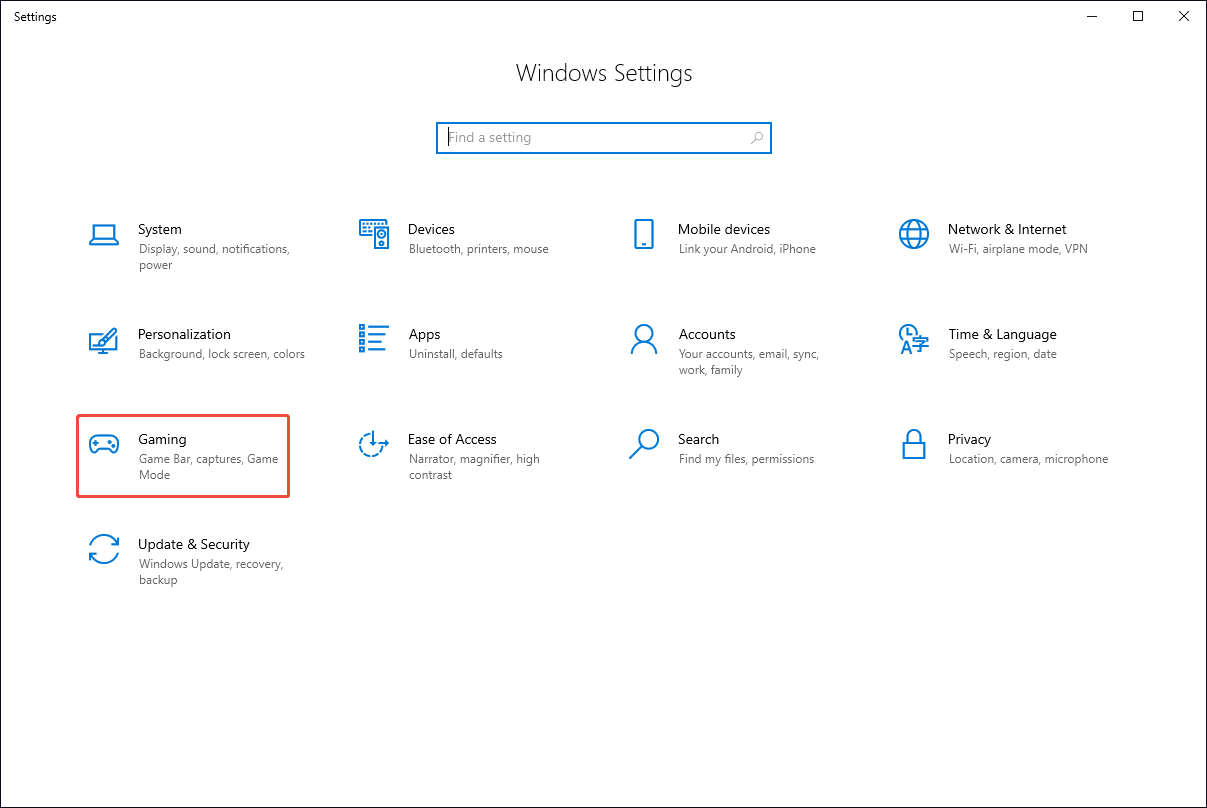Open the Accounts person icon
The height and width of the screenshot is (808, 1207).
(x=644, y=340)
